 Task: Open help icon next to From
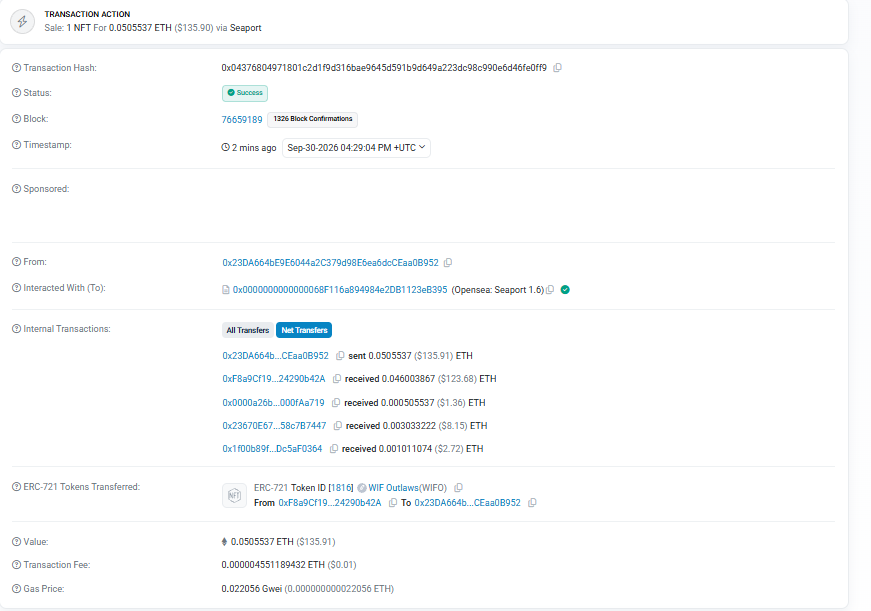pyautogui.click(x=17, y=262)
